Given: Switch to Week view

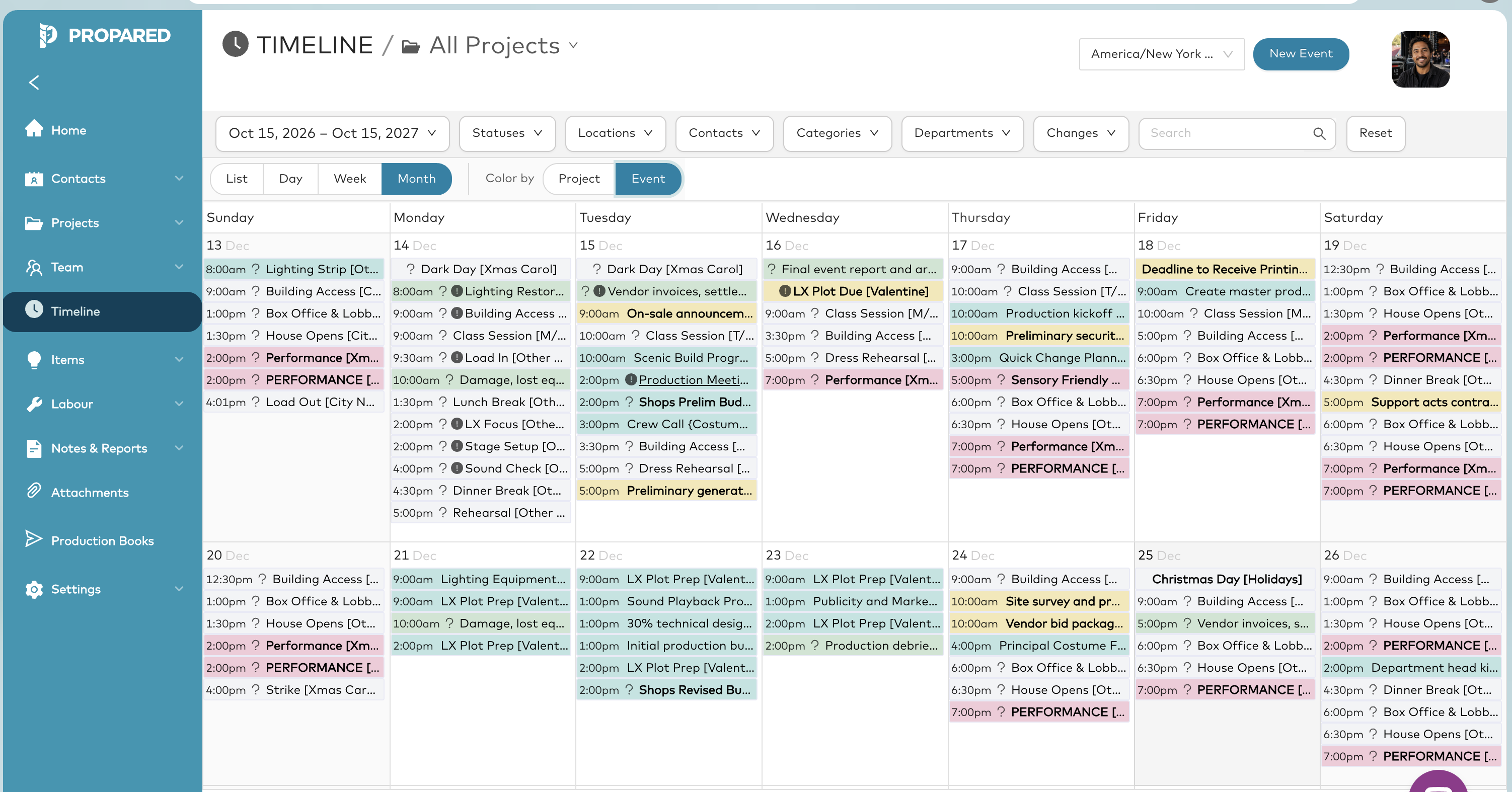Looking at the screenshot, I should point(350,178).
